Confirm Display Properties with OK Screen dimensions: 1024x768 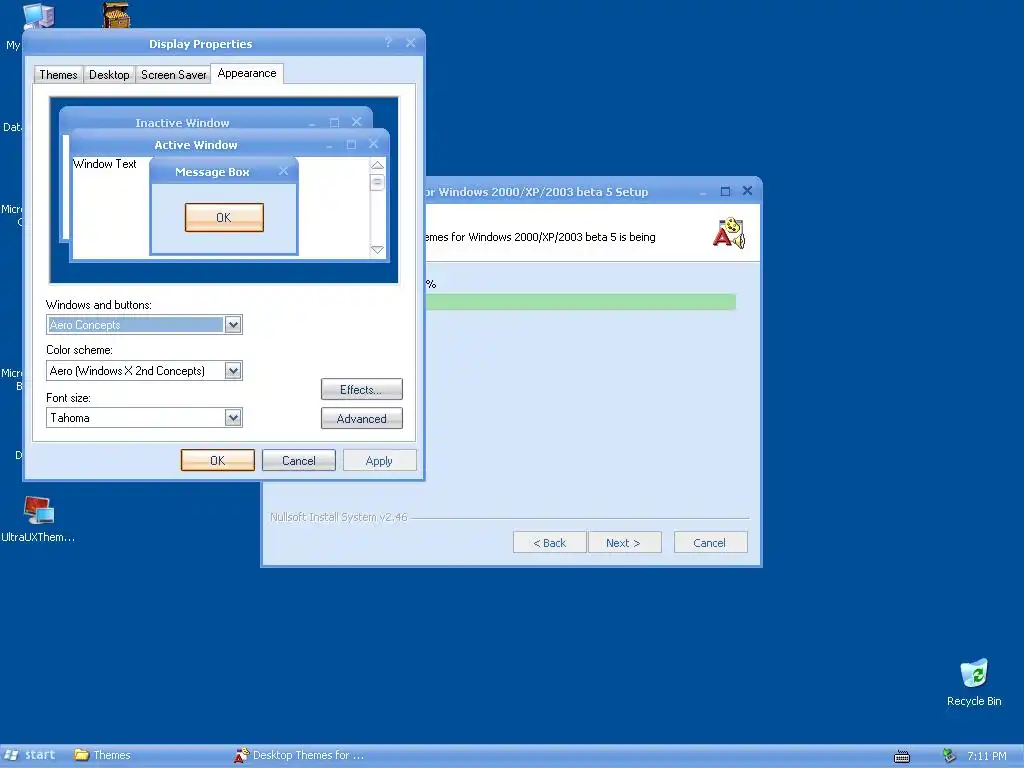[x=217, y=460]
